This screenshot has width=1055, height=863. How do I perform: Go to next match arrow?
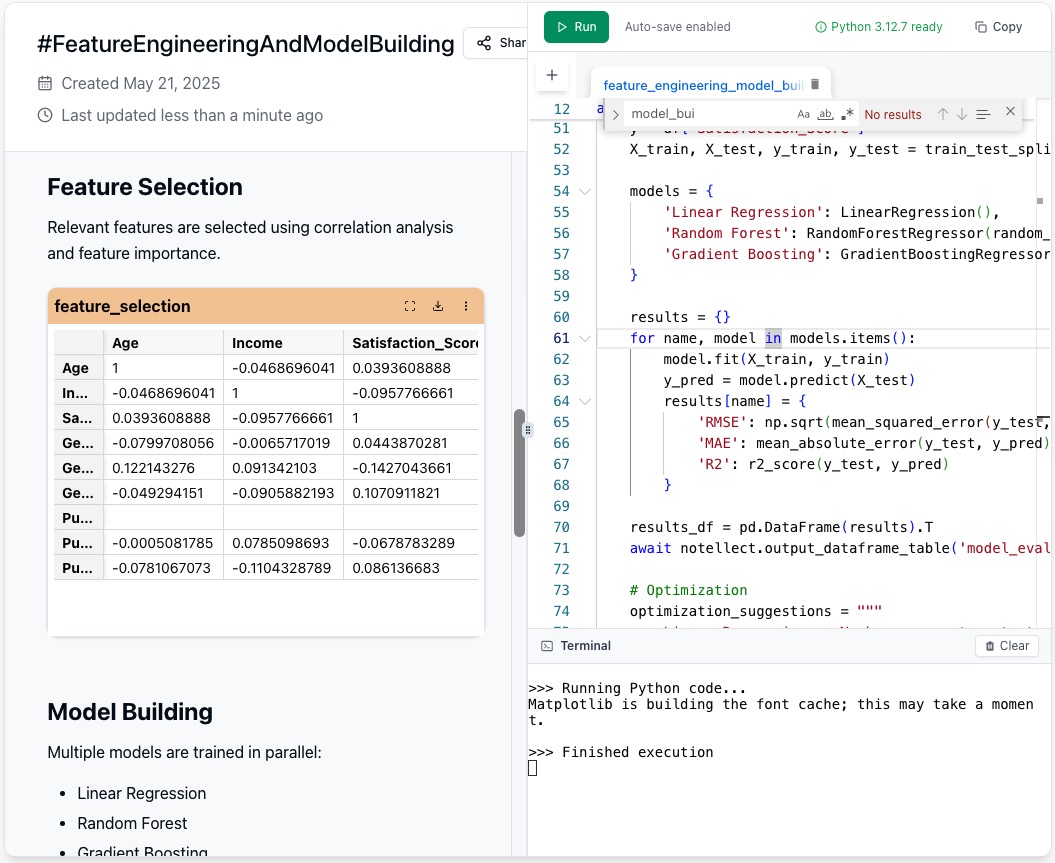[x=962, y=114]
